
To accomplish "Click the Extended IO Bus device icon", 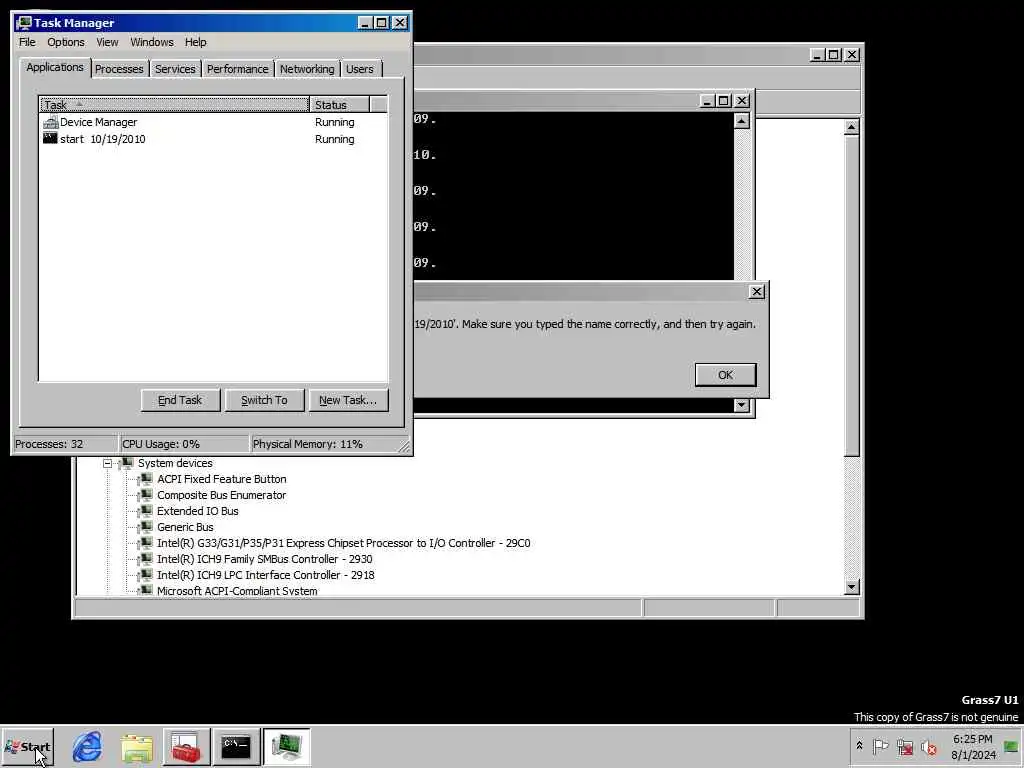I will [x=147, y=511].
